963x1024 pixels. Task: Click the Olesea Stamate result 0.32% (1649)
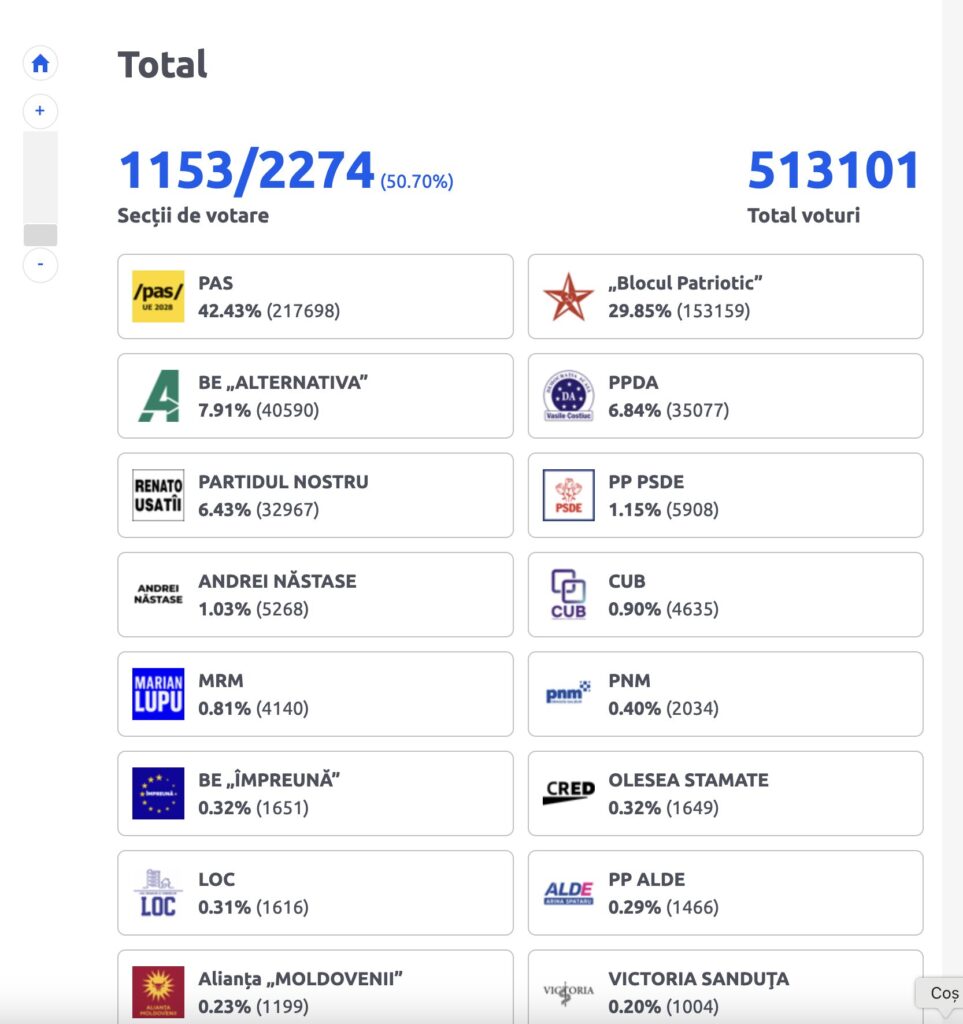coord(663,808)
